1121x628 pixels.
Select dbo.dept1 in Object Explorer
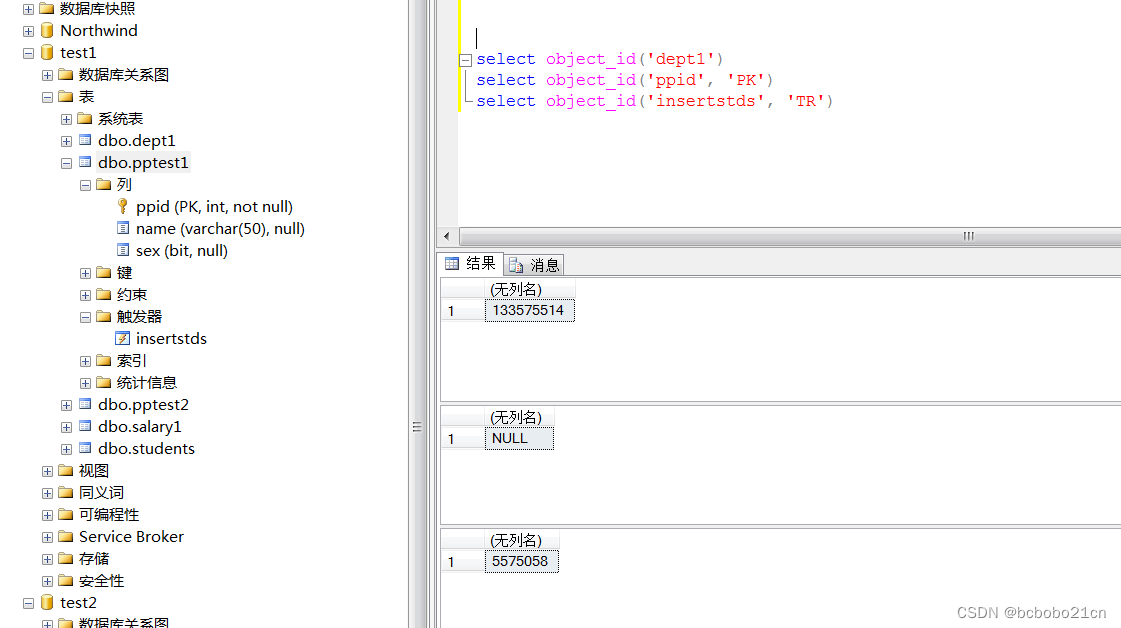click(x=136, y=140)
